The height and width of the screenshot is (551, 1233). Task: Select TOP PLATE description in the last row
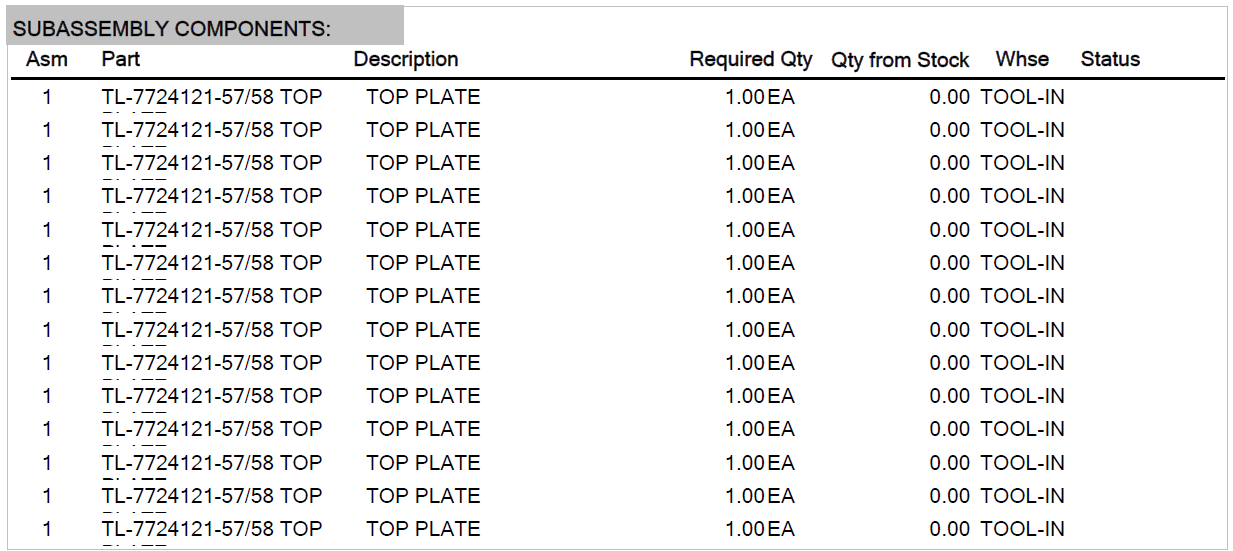coord(423,528)
